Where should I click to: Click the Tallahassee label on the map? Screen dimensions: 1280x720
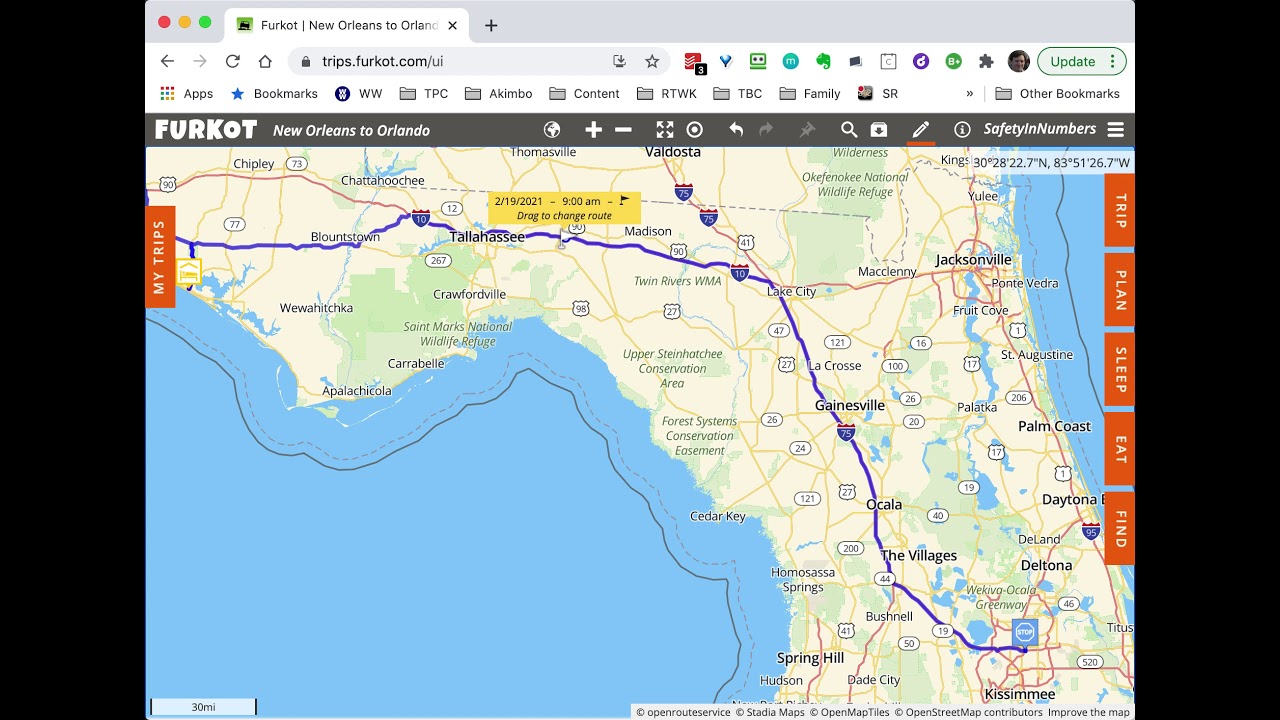pos(487,237)
